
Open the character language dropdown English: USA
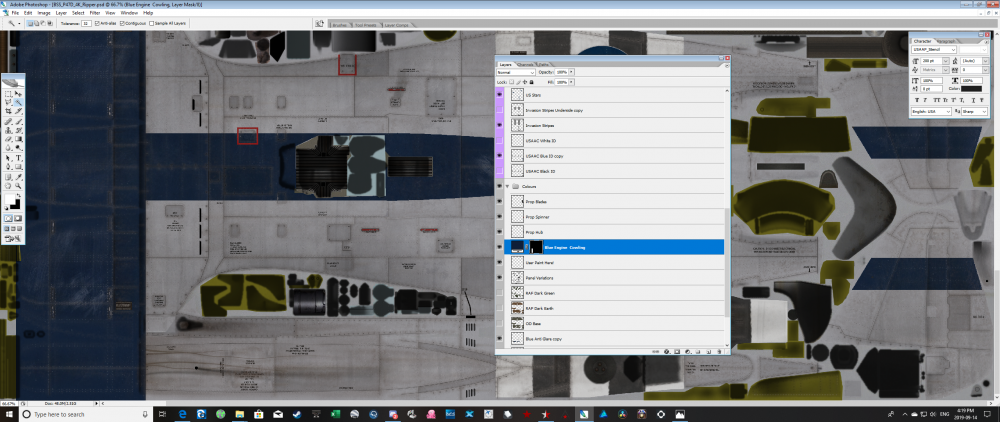tap(930, 112)
